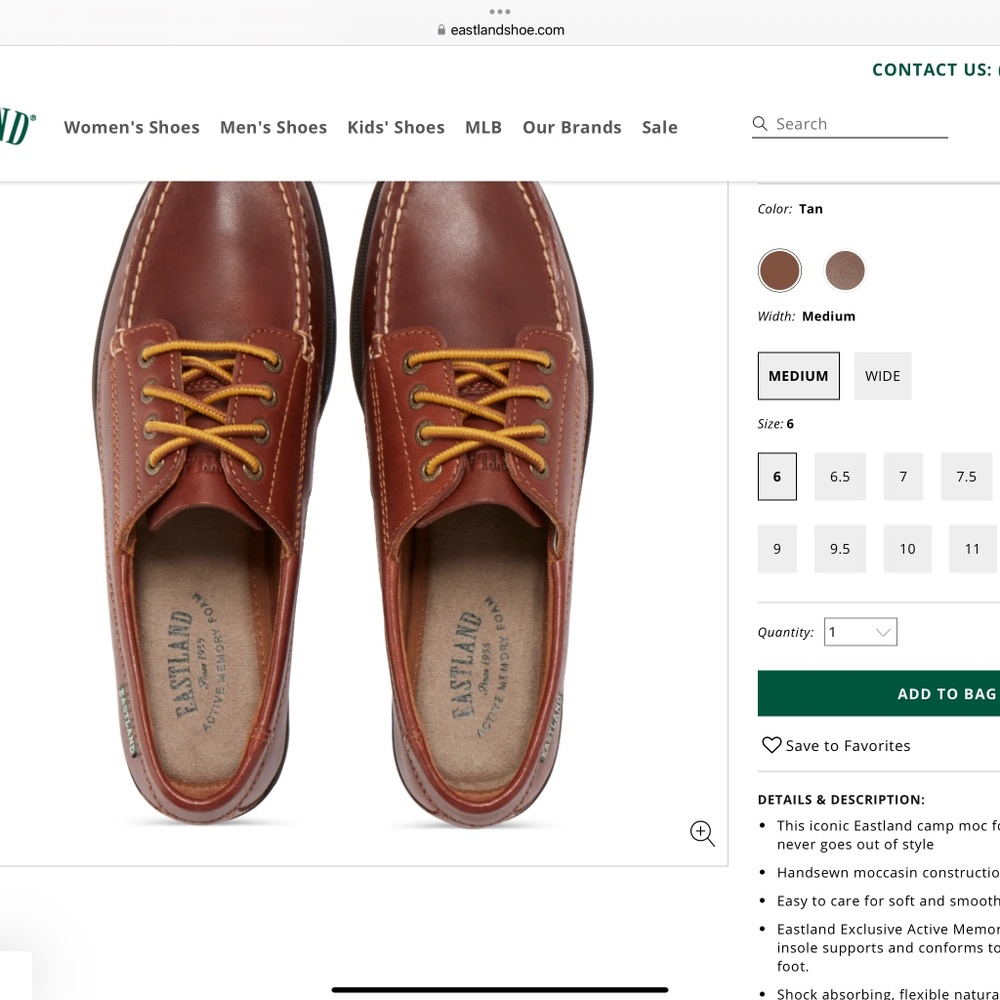Open the Women's Shoes menu
Screen dimensions: 1000x1000
(131, 127)
